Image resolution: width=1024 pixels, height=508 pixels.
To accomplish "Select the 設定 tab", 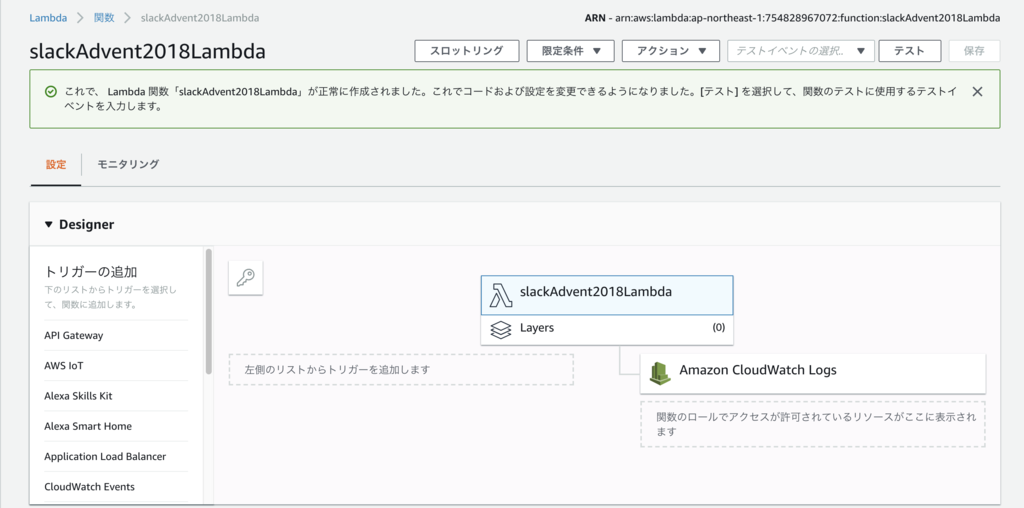I will coord(56,165).
